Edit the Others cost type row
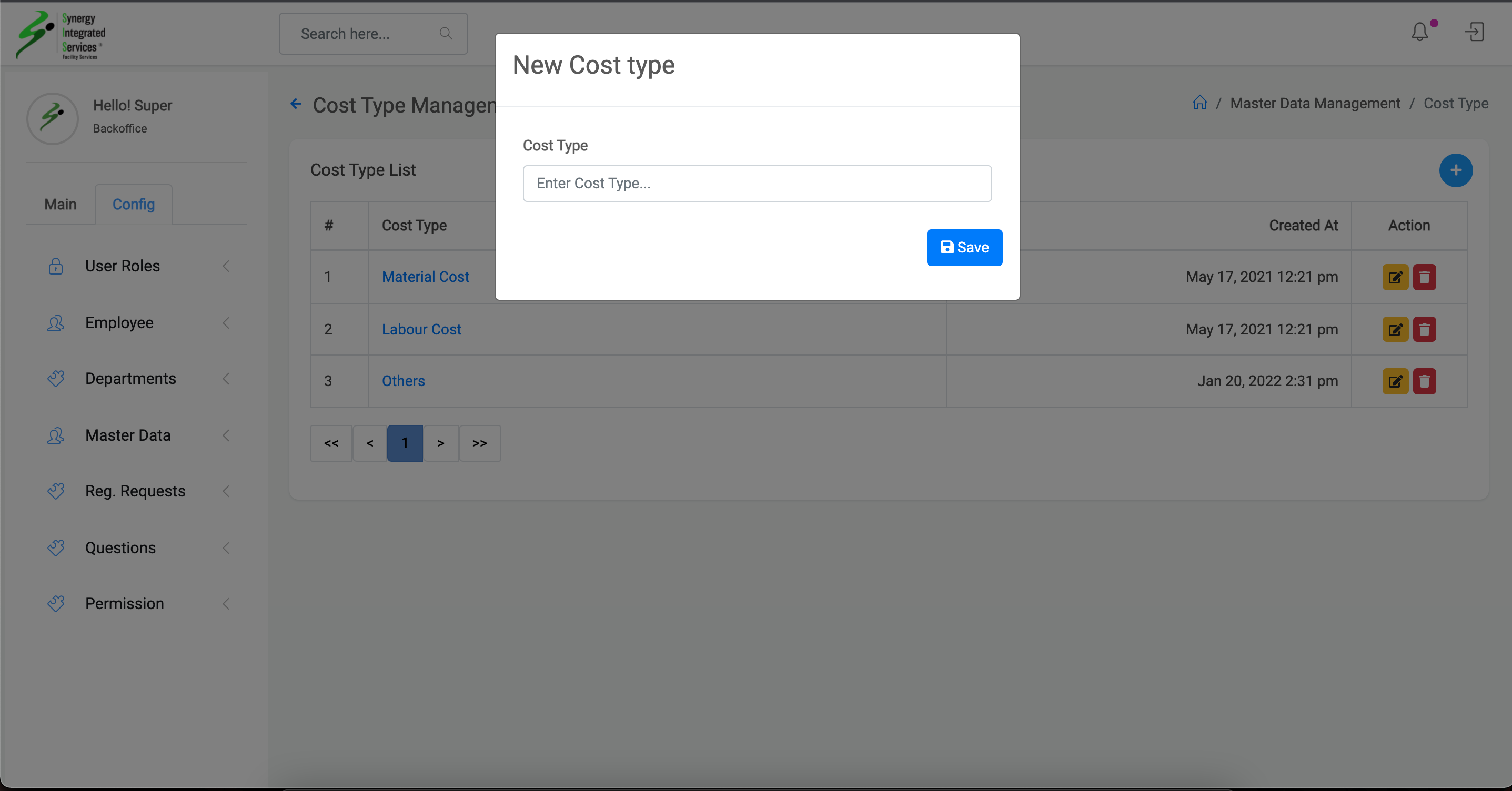Image resolution: width=1512 pixels, height=791 pixels. tap(1395, 381)
